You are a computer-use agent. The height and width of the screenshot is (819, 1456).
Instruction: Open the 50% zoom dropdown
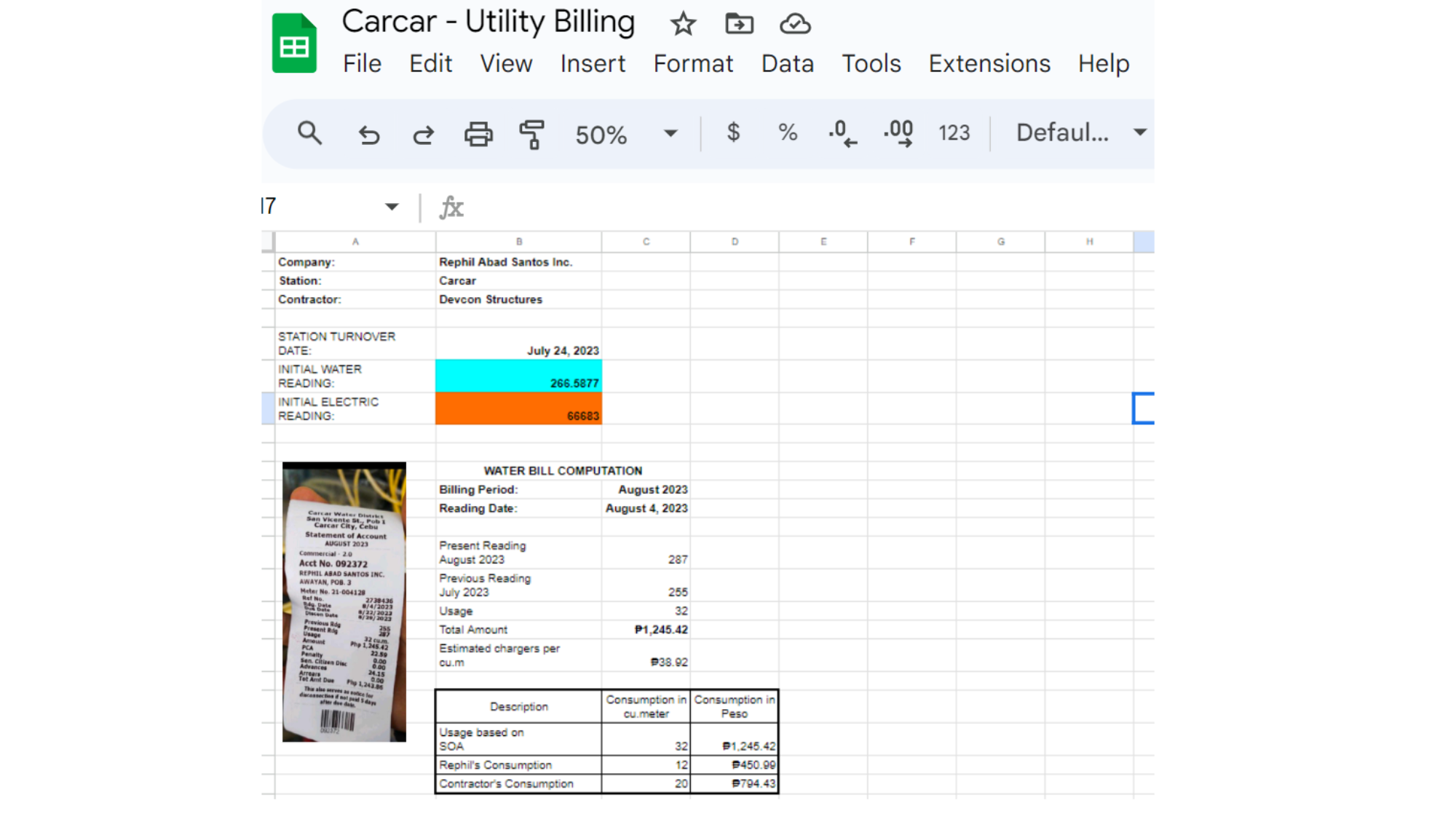[670, 133]
